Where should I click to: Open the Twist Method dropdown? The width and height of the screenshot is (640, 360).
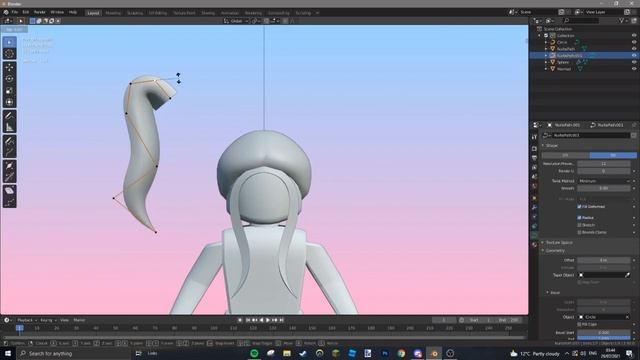coord(604,181)
